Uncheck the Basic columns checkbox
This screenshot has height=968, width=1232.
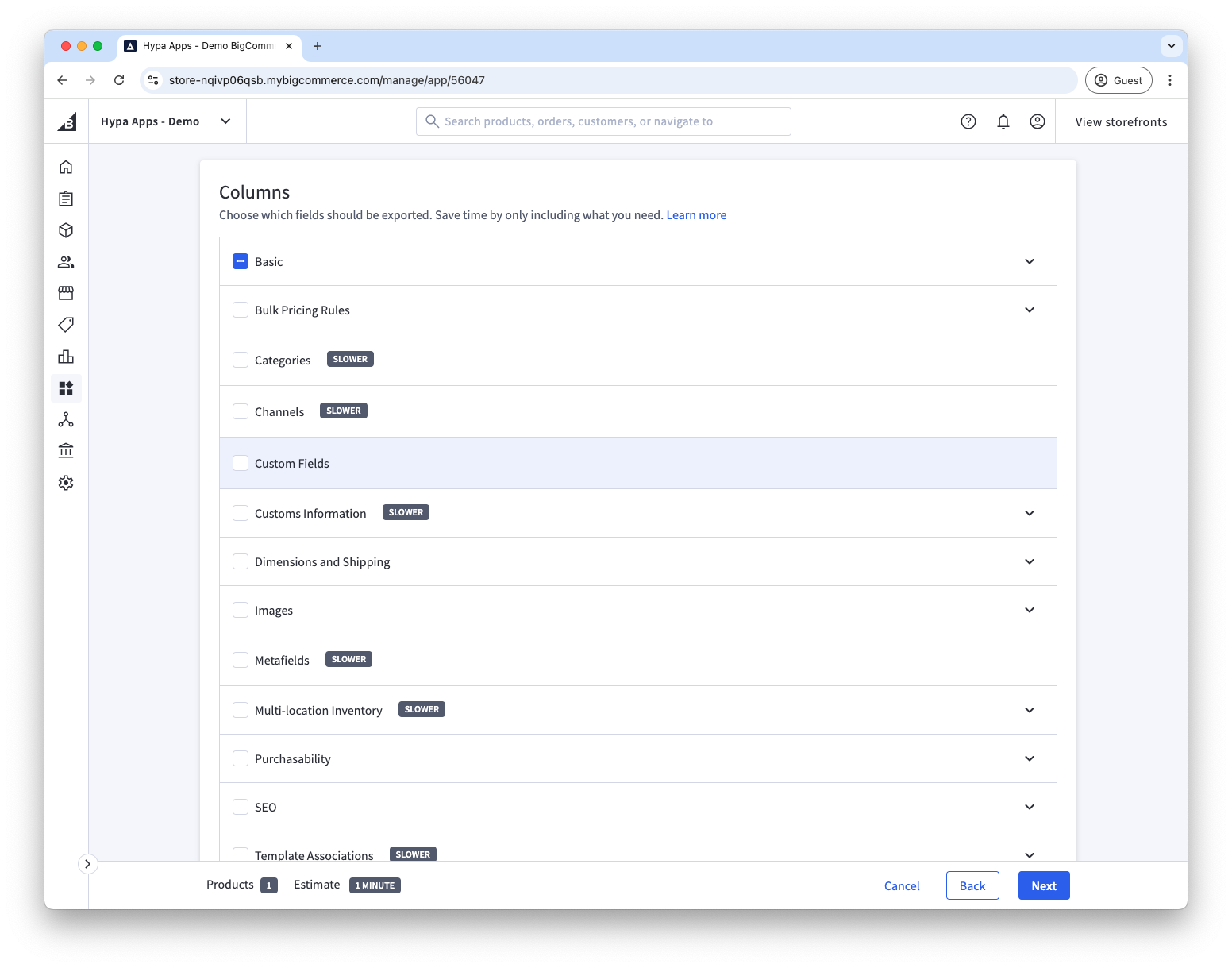241,260
